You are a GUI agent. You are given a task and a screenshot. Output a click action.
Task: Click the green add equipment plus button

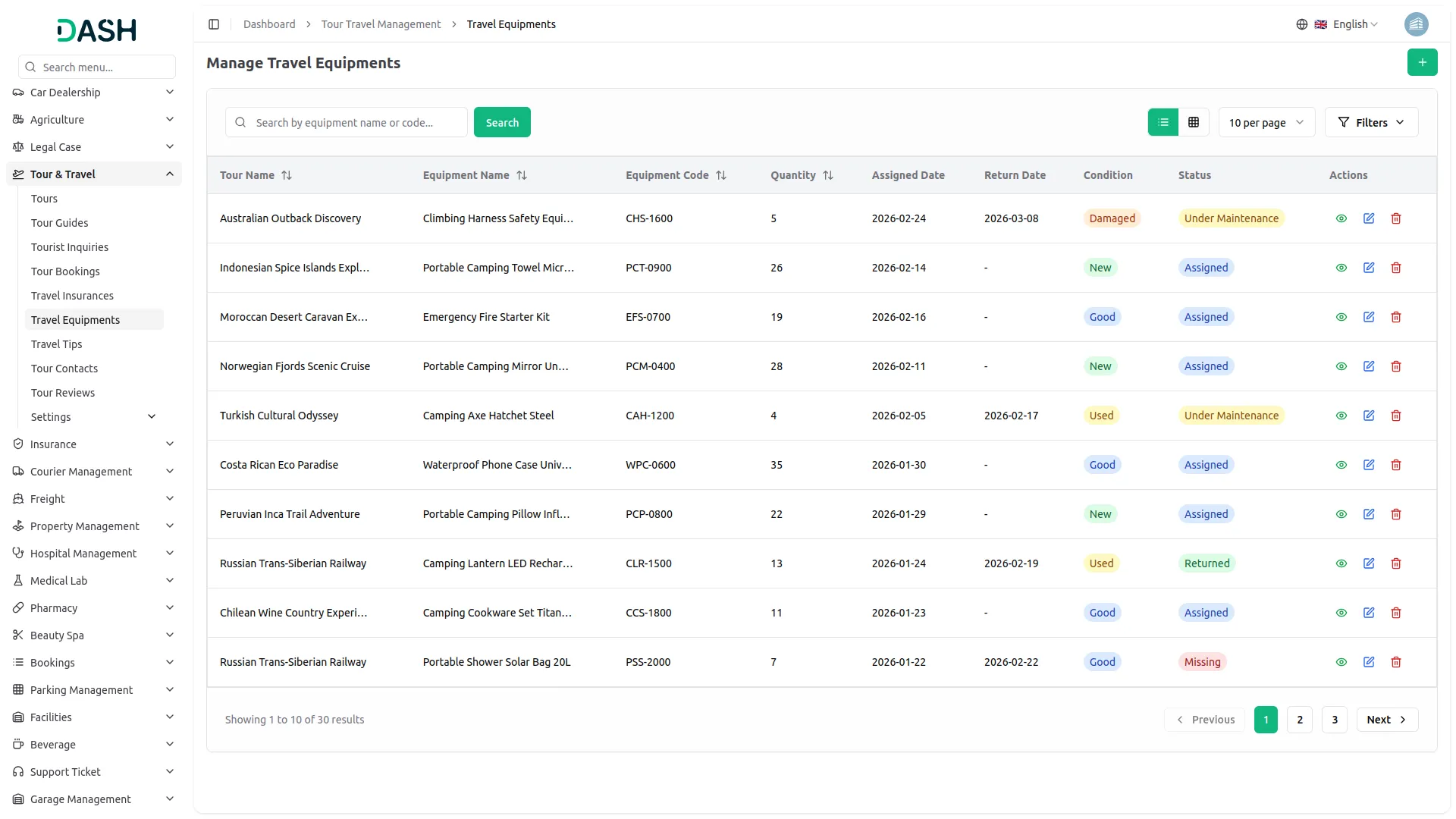[1422, 62]
